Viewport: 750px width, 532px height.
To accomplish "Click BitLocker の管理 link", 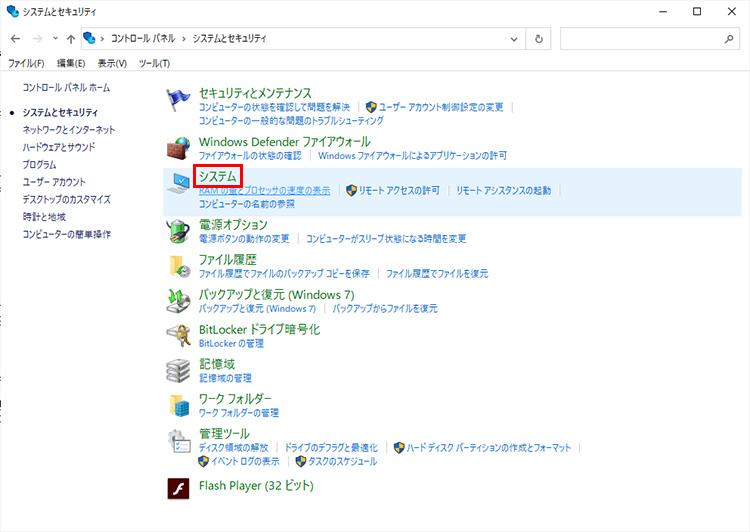I will click(x=231, y=343).
